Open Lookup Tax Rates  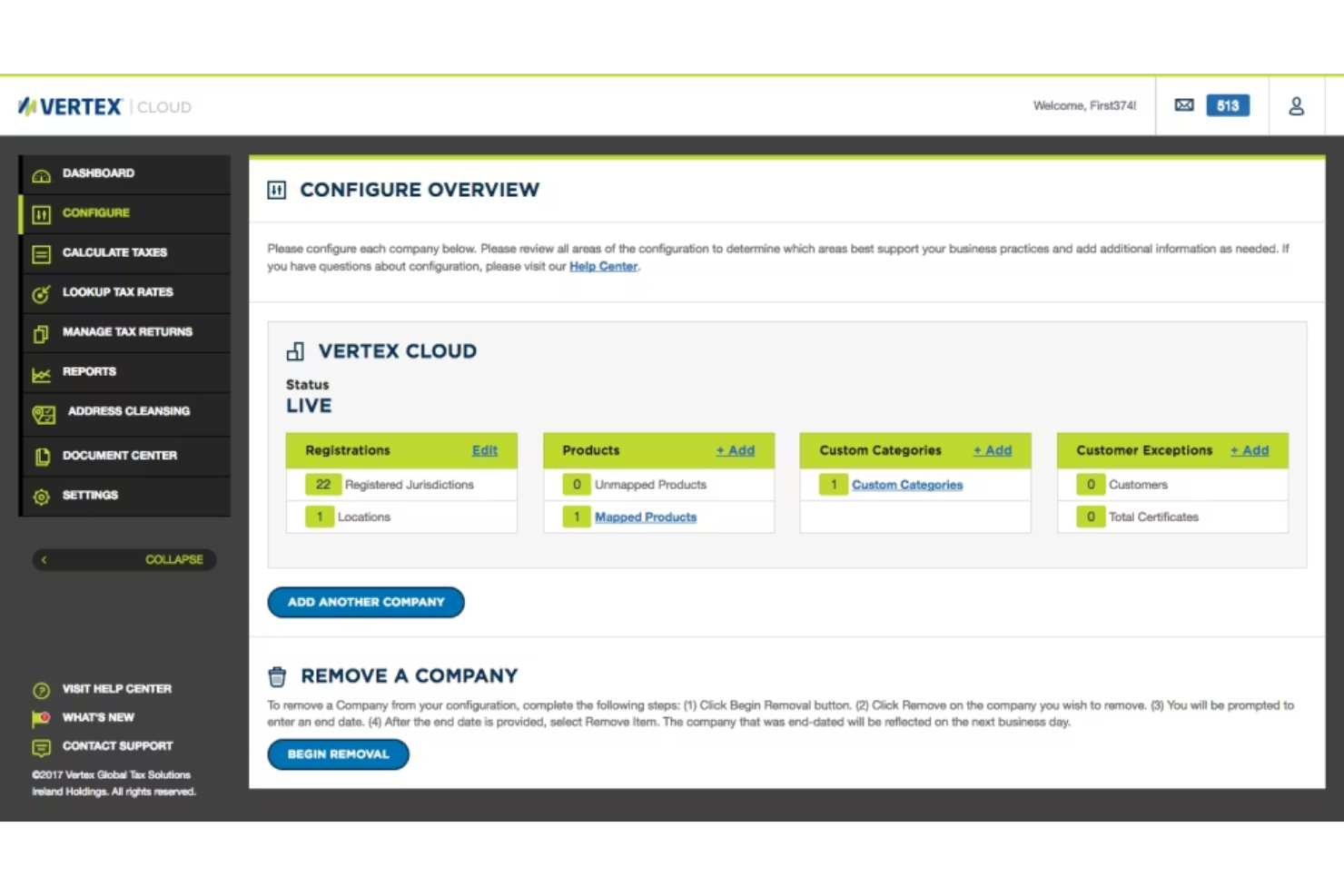pos(125,293)
